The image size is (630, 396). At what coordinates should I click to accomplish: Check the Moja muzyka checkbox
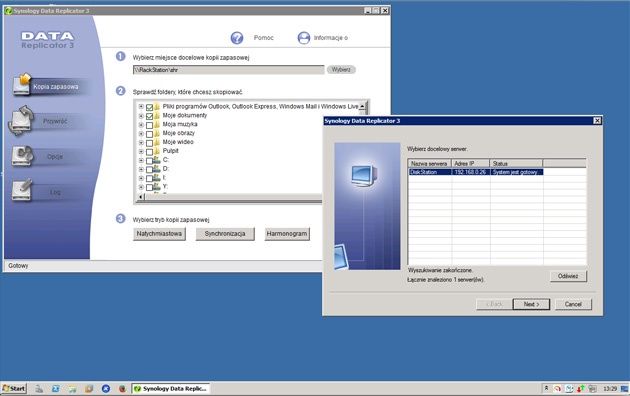[x=149, y=125]
